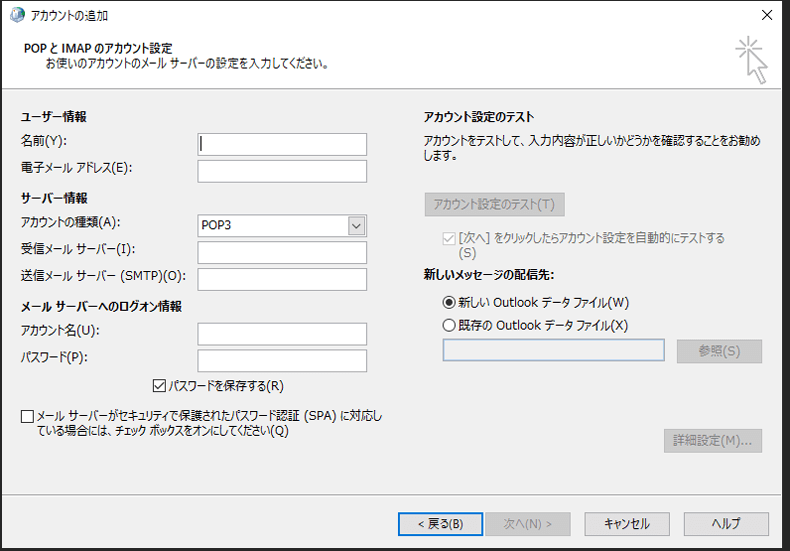Screen dimensions: 790x551
Task: Enable the SPA password authentication checkbox
Action: (27, 416)
